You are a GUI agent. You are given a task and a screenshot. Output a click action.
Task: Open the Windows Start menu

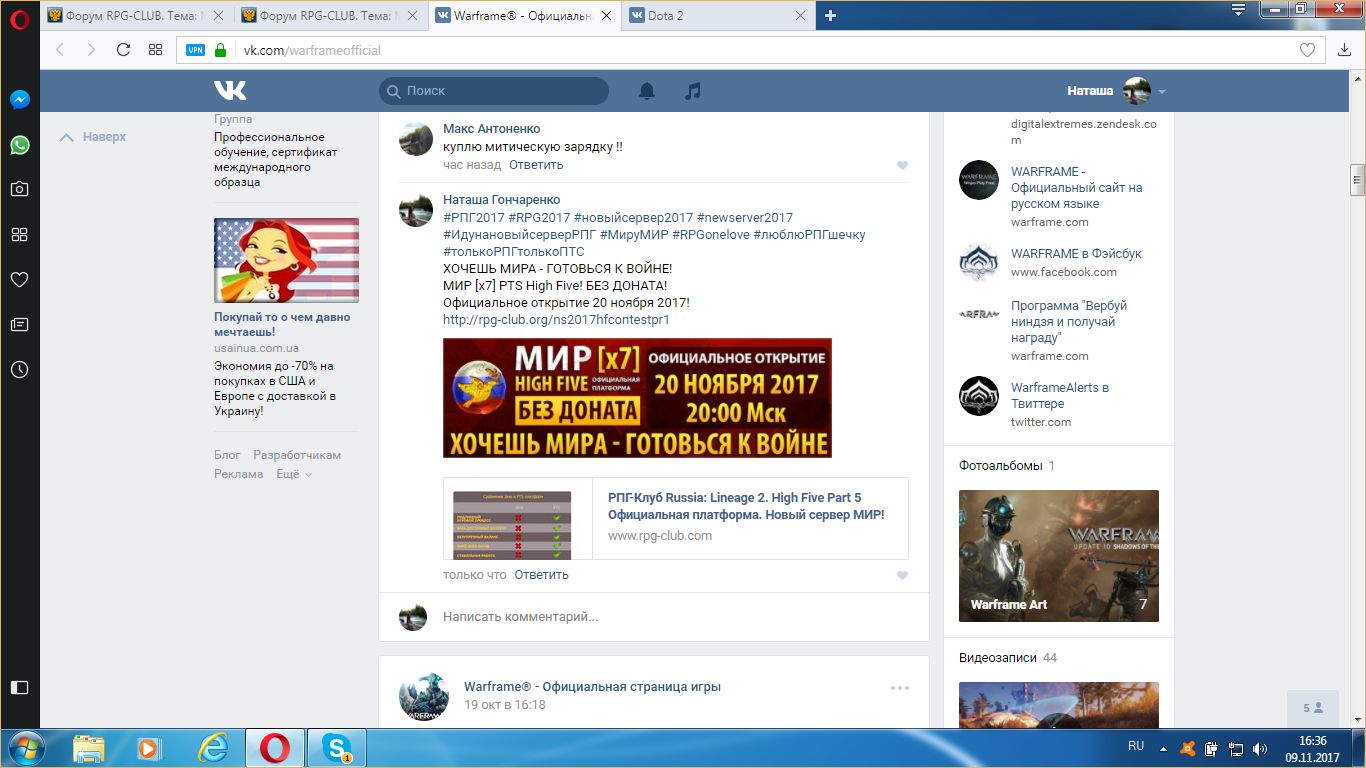pos(24,748)
